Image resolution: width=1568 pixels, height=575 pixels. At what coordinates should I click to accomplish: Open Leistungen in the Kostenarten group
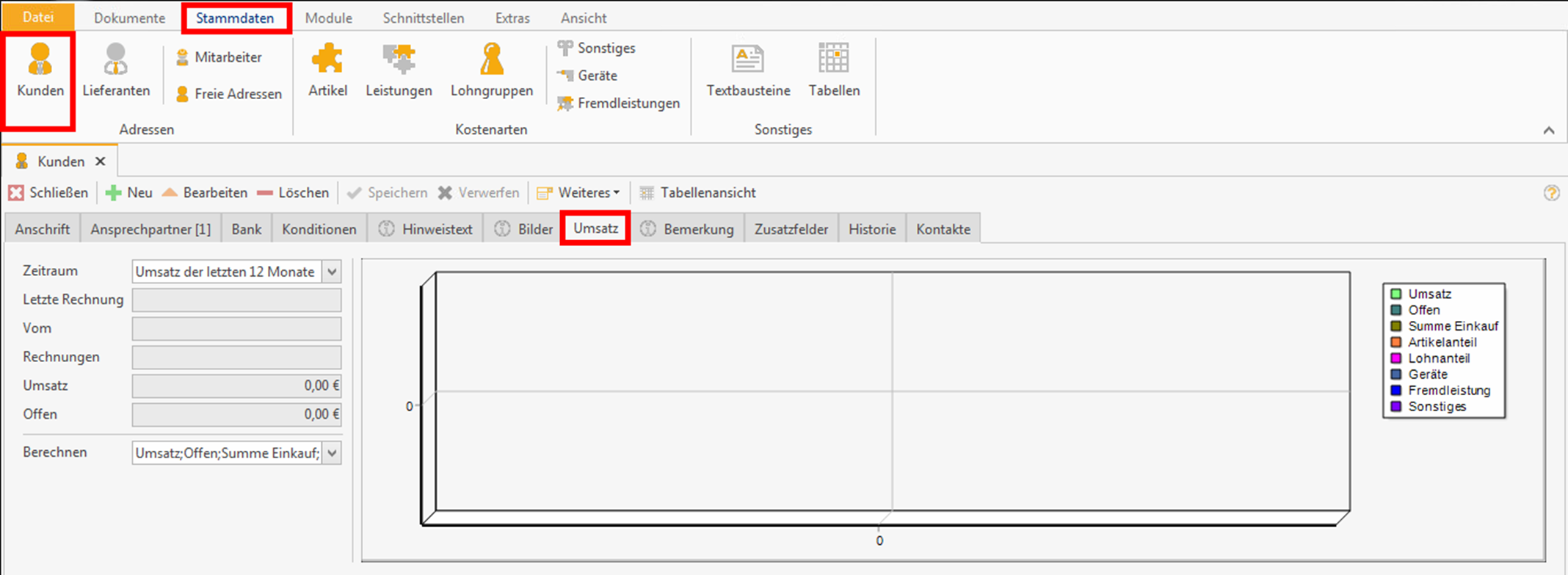(399, 70)
